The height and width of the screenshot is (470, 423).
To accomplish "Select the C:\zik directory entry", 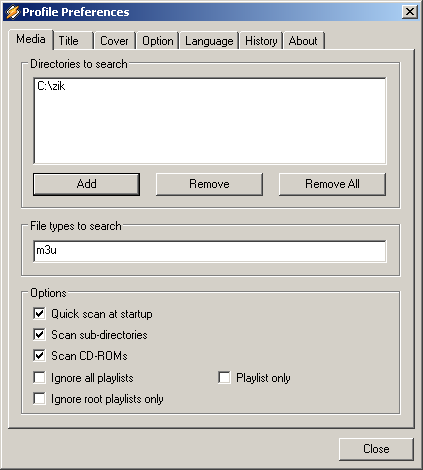I will (x=51, y=86).
